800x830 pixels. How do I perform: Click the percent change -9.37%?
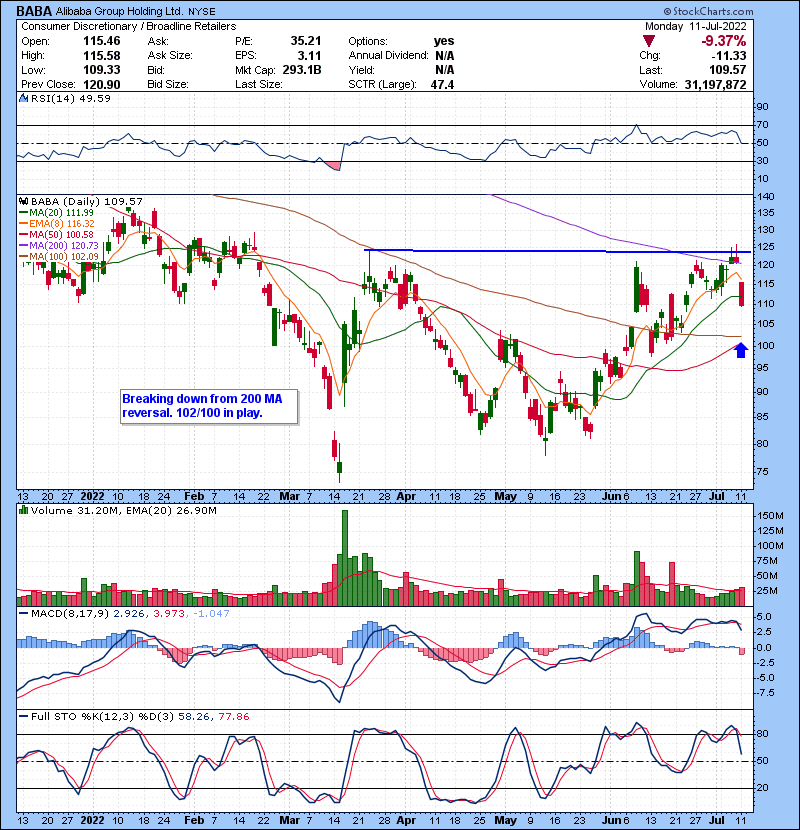tap(724, 41)
